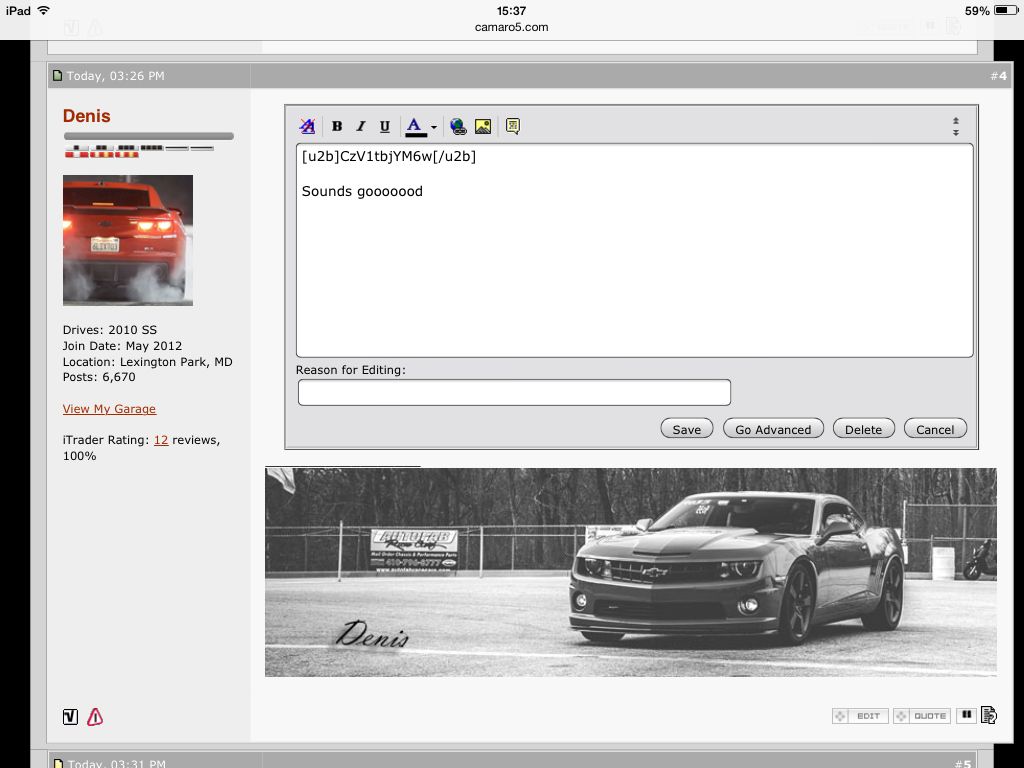Image resolution: width=1024 pixels, height=768 pixels.
Task: Click the Remove Text Formatting icon
Action: coord(308,126)
